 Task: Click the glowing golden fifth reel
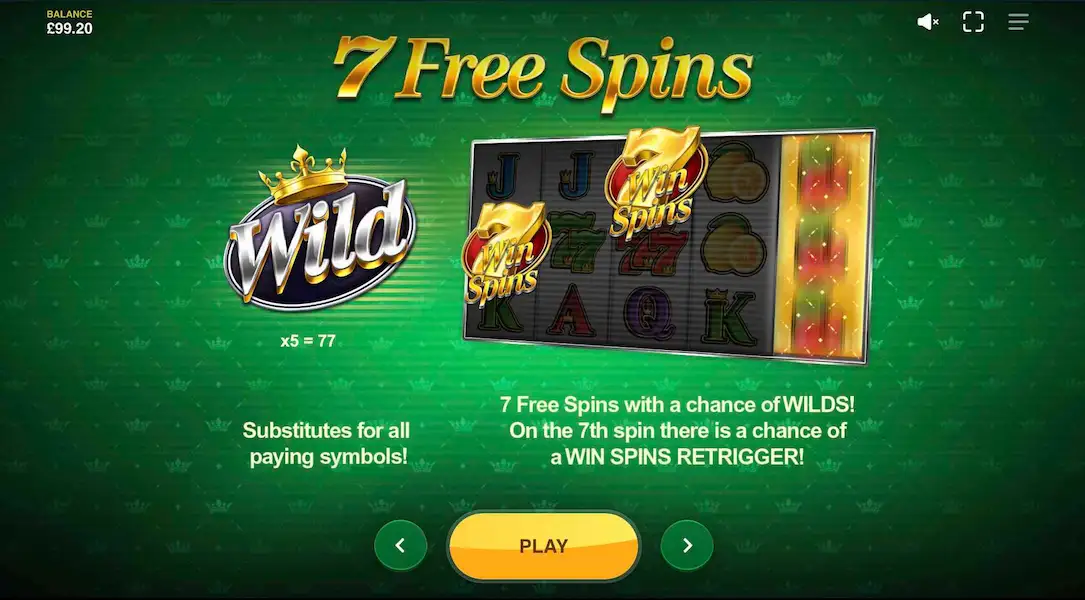click(823, 246)
